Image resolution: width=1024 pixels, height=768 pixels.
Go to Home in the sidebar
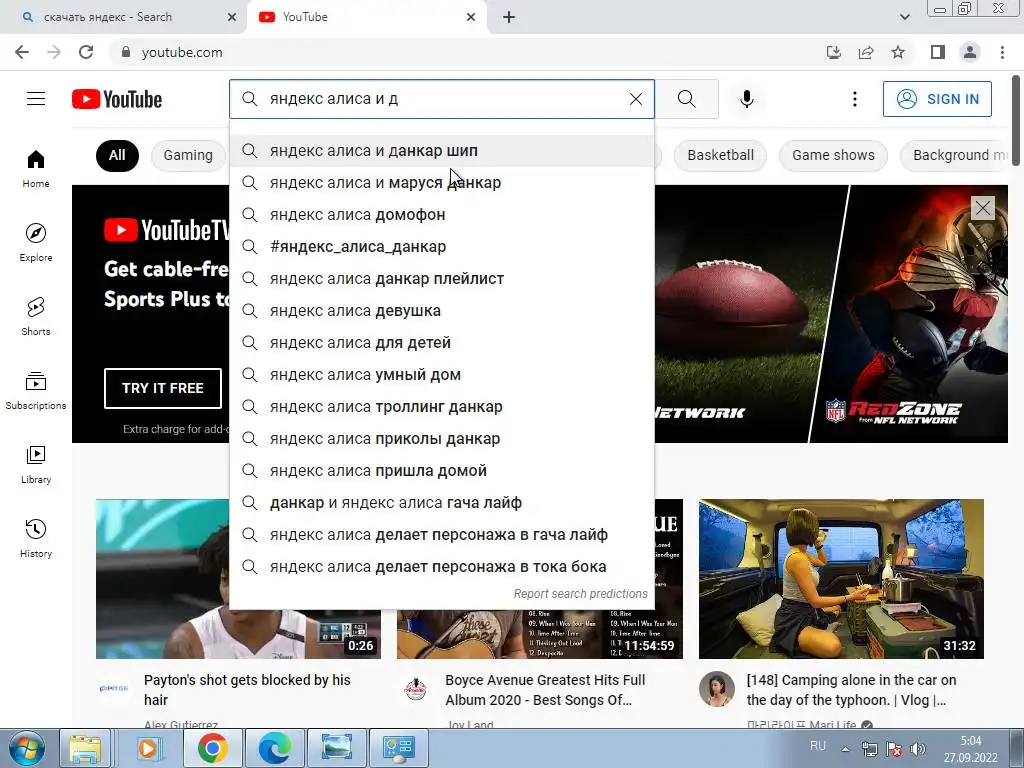click(x=36, y=168)
